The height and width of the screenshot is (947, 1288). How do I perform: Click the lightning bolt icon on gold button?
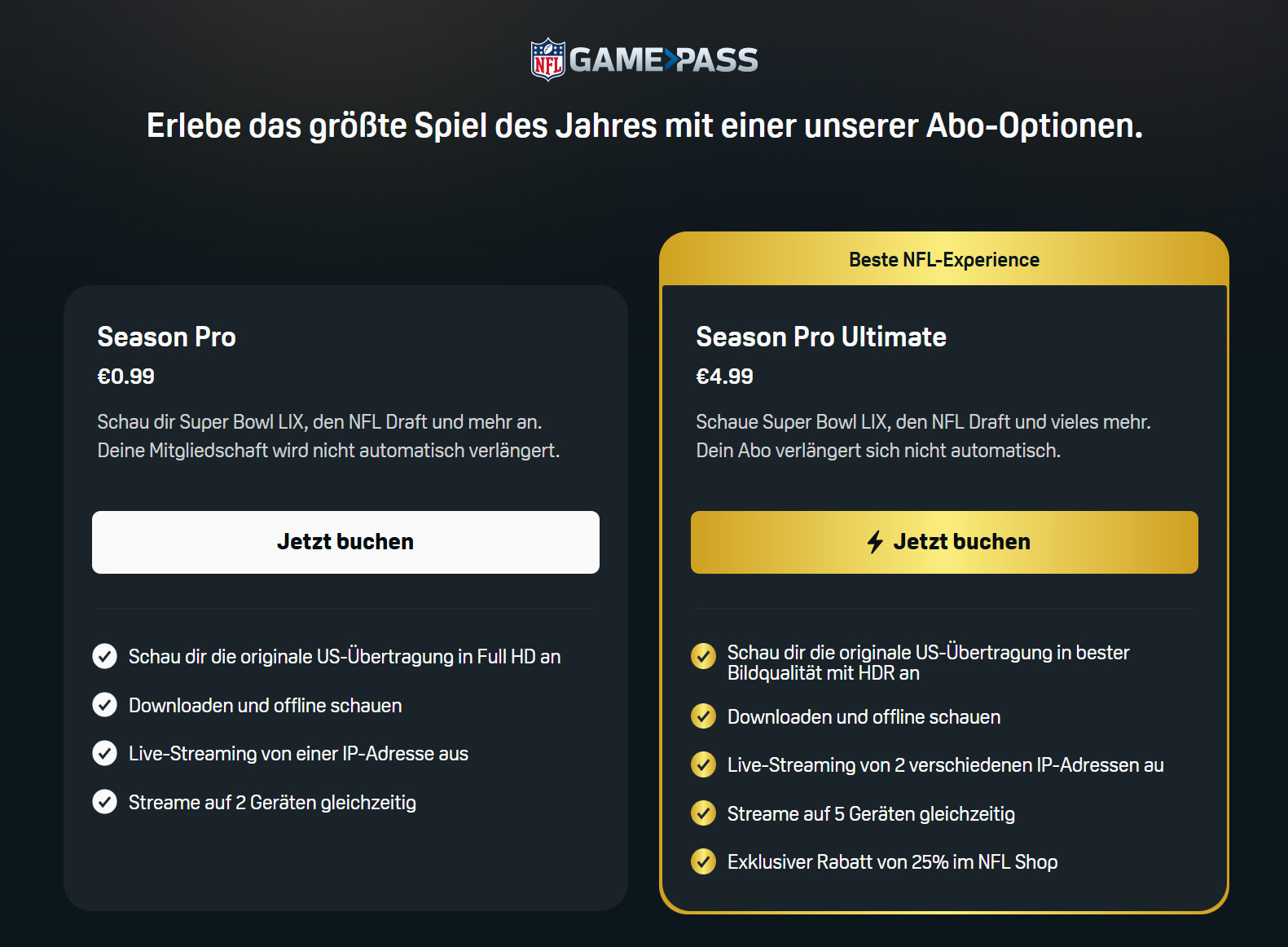pos(875,542)
